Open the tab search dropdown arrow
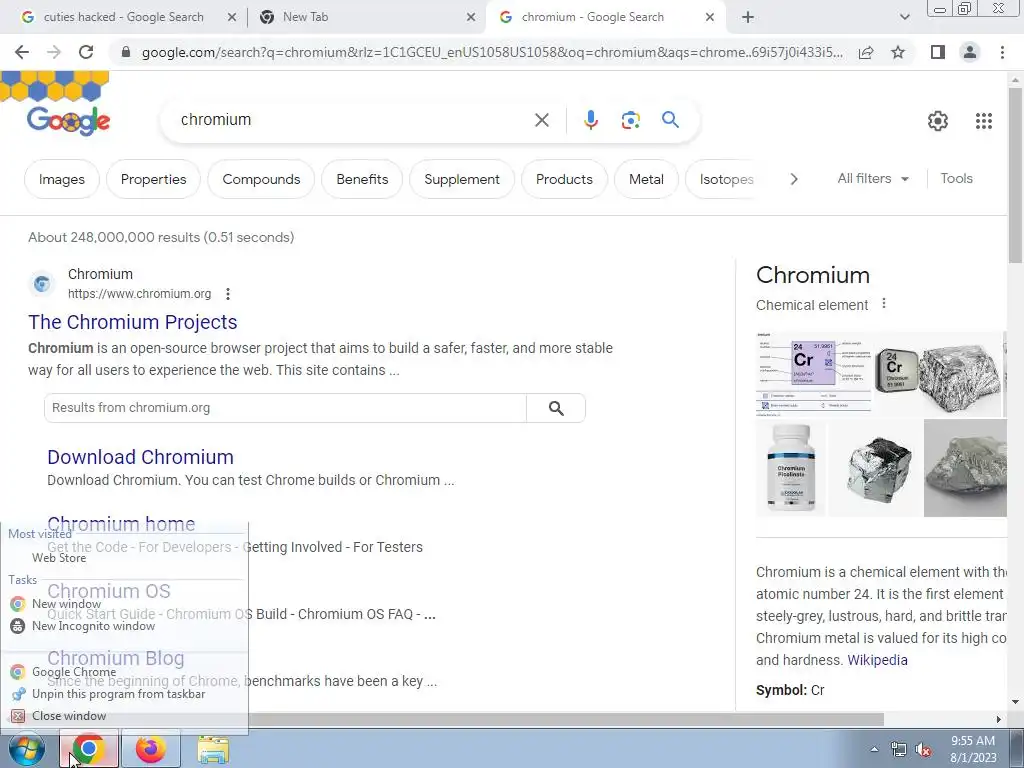The height and width of the screenshot is (768, 1024). (x=904, y=18)
